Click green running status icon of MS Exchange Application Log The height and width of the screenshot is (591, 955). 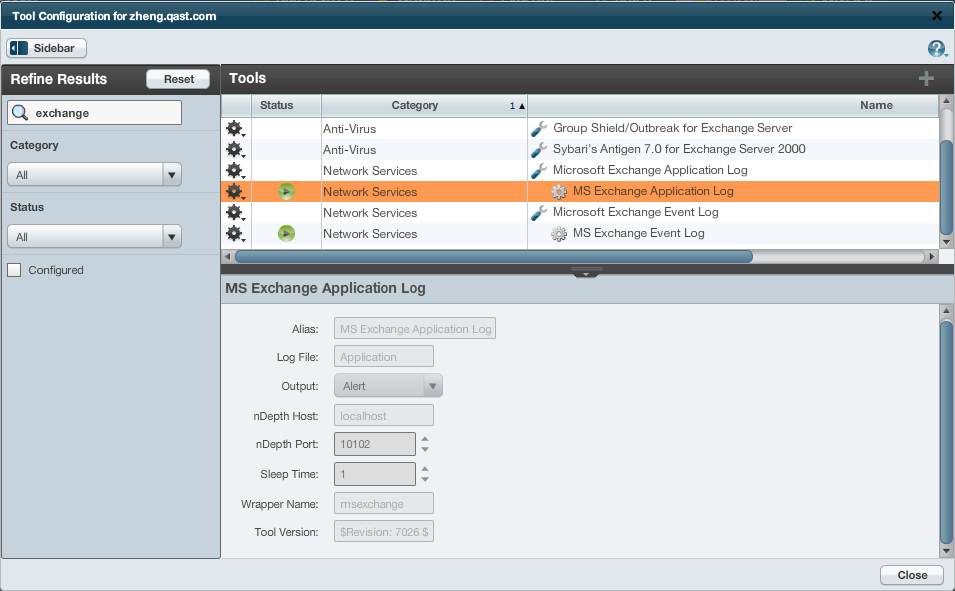pyautogui.click(x=286, y=192)
